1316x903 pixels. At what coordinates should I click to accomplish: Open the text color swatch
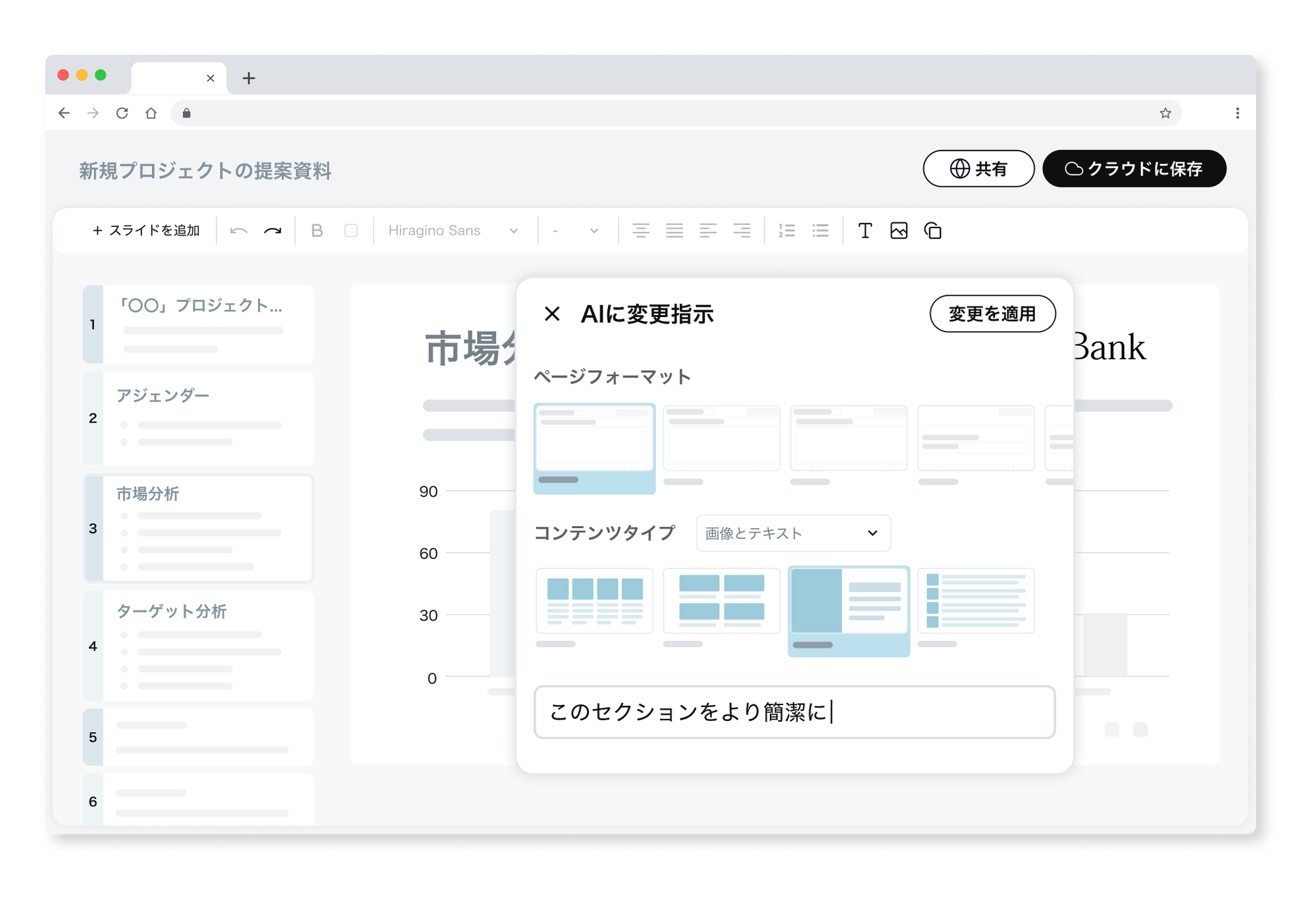point(351,231)
